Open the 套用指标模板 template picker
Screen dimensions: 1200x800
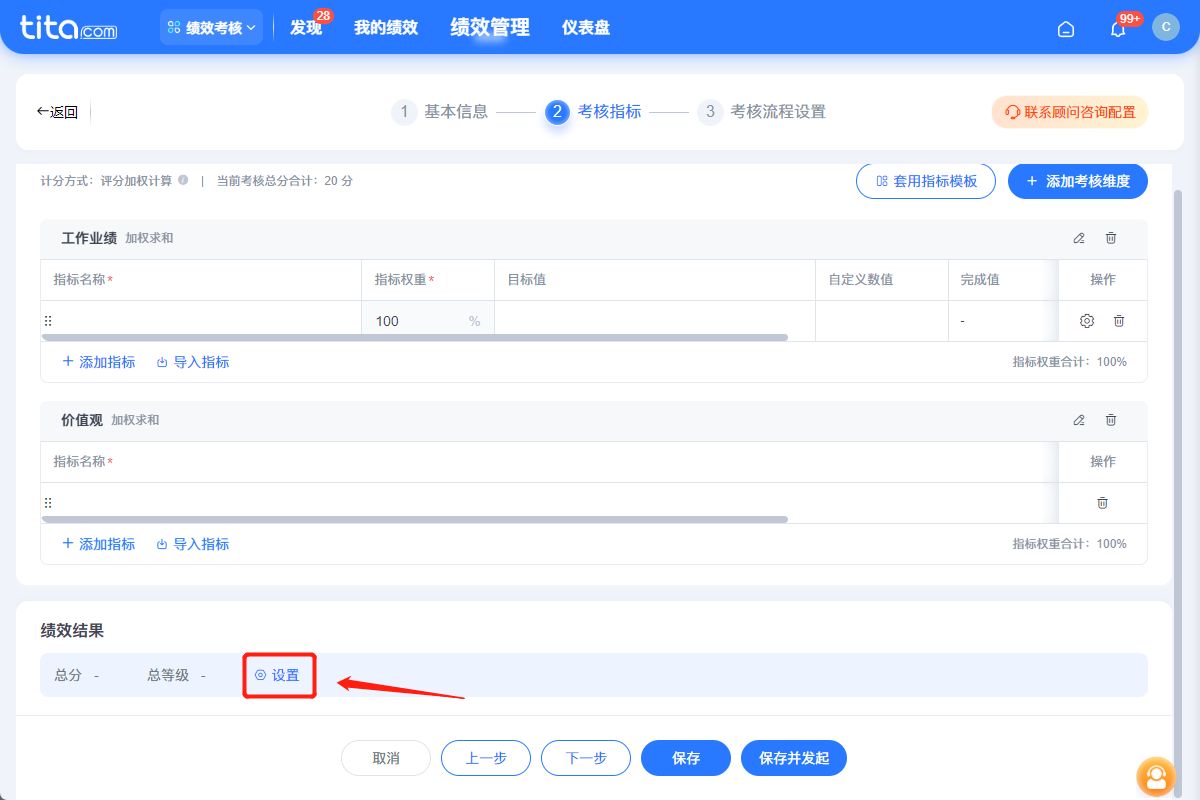pyautogui.click(x=925, y=181)
